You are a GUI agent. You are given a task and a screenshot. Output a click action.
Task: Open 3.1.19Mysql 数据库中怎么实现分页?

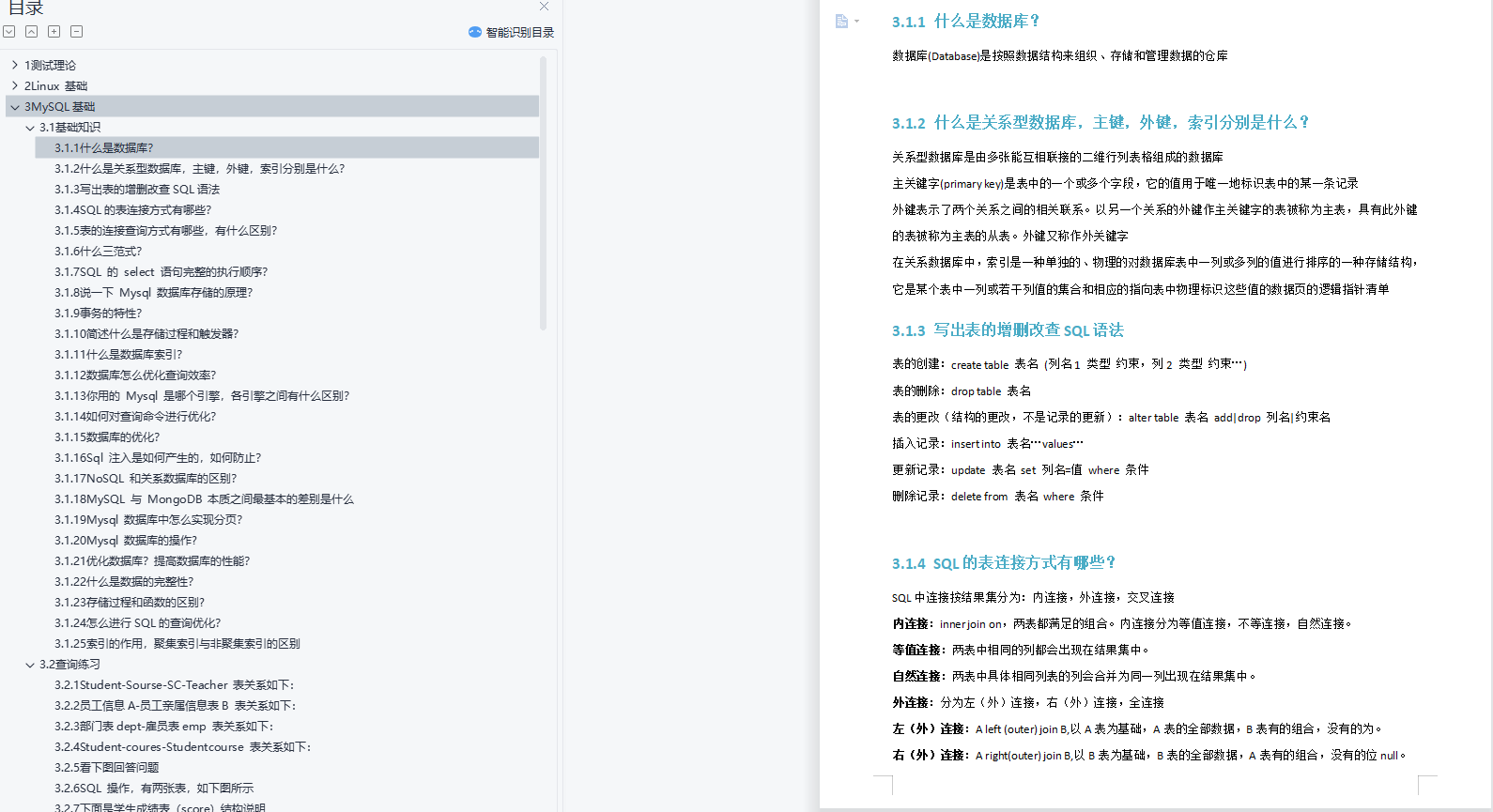(x=148, y=520)
